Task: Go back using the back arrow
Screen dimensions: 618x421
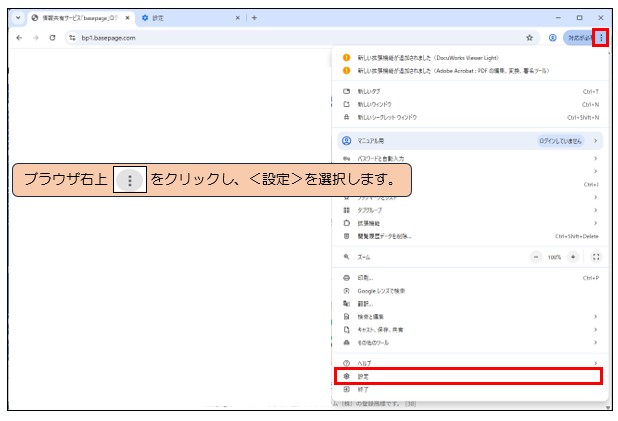Action: 19,38
